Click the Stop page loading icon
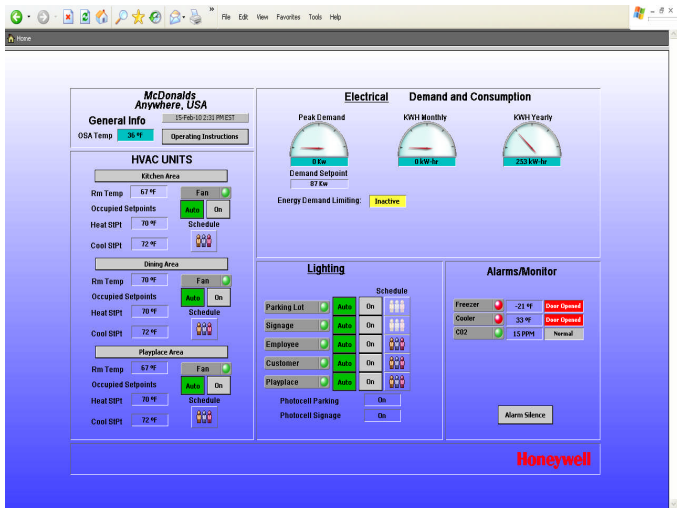The image size is (677, 512). coord(68,17)
